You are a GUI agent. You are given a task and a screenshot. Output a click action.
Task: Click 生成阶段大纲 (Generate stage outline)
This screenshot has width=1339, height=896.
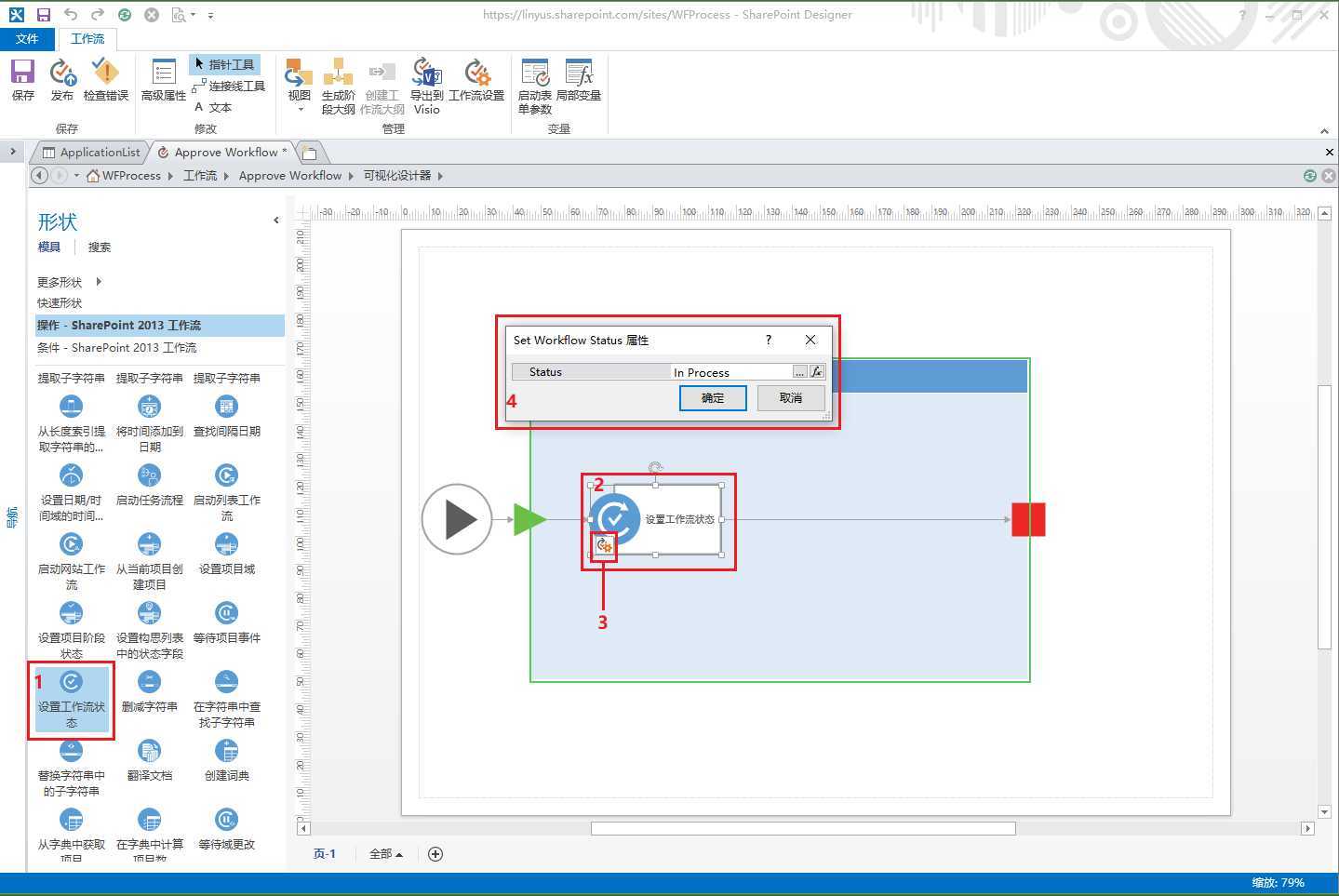tap(338, 86)
